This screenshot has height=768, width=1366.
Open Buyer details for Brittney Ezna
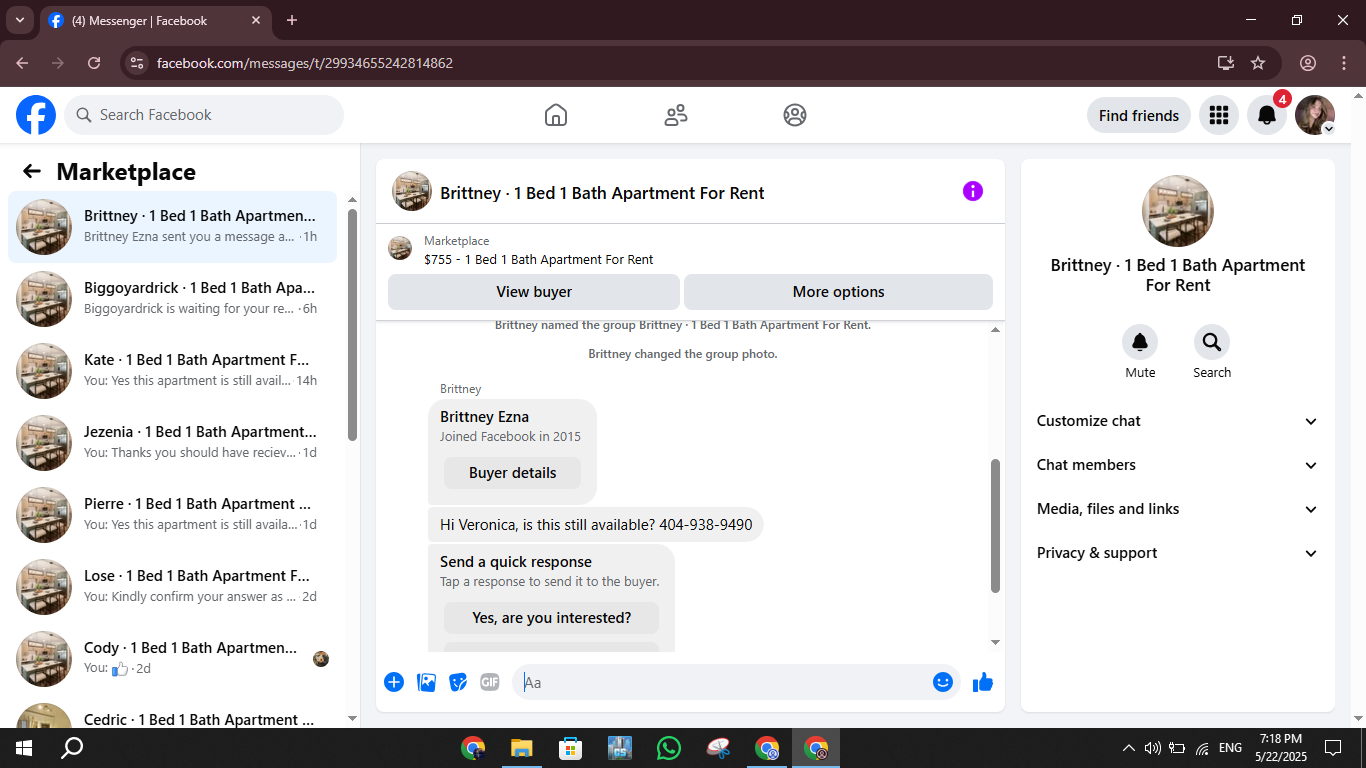click(x=512, y=473)
